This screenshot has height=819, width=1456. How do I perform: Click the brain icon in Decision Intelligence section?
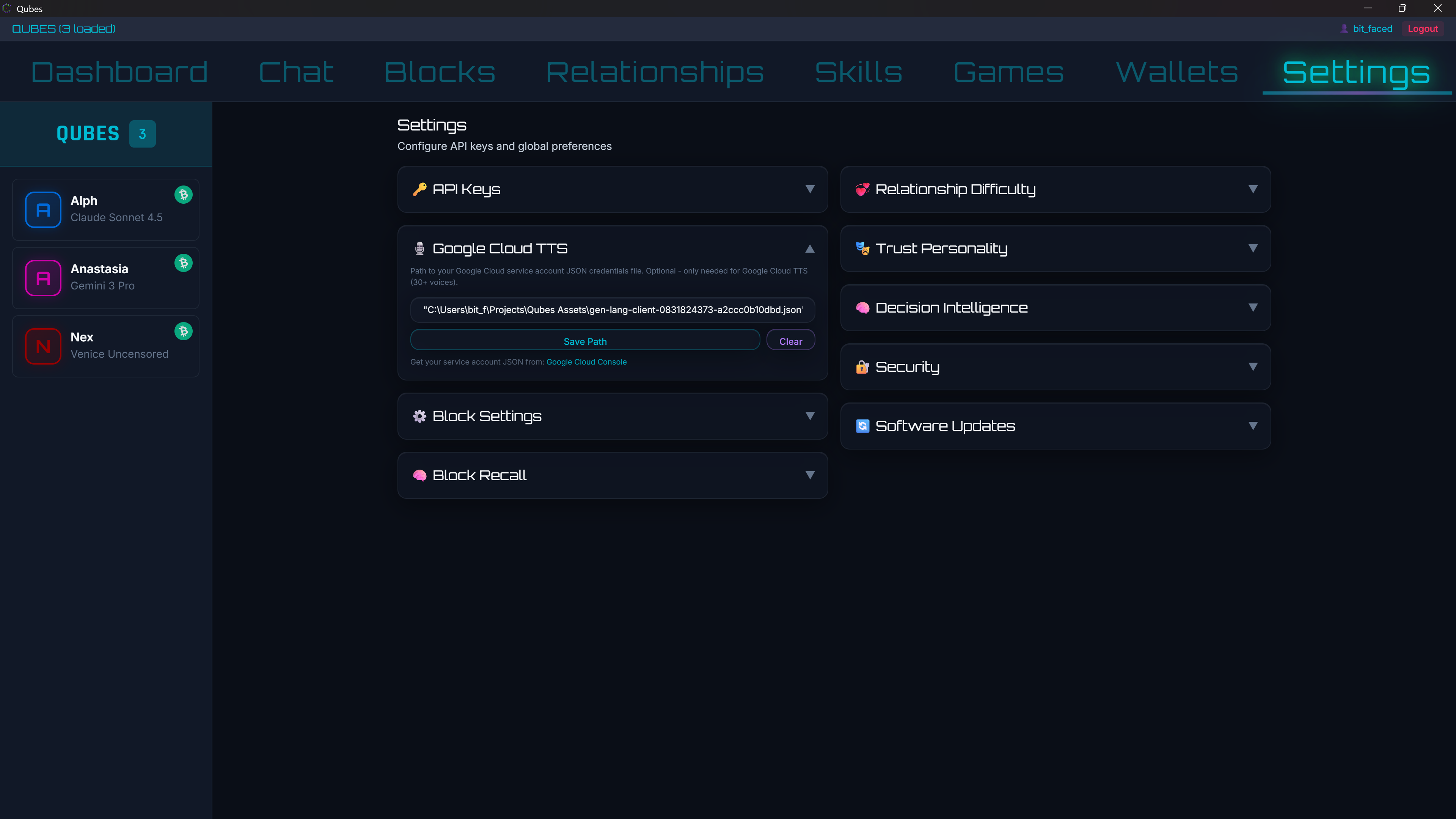coord(862,308)
